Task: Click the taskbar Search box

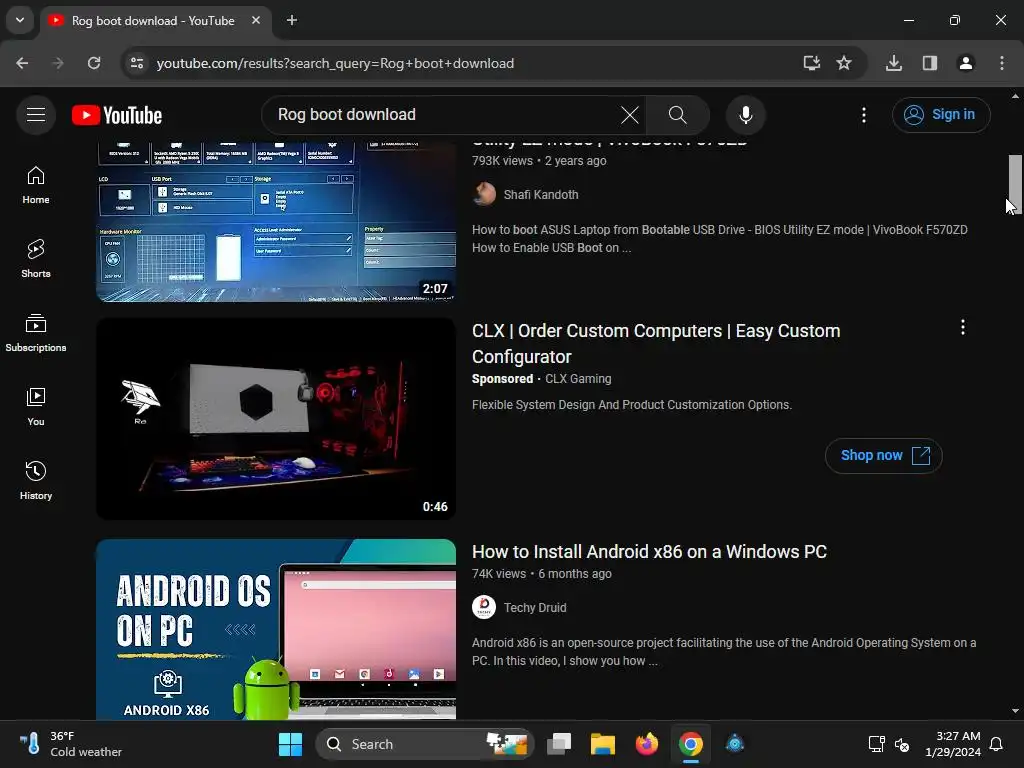Action: [425, 744]
